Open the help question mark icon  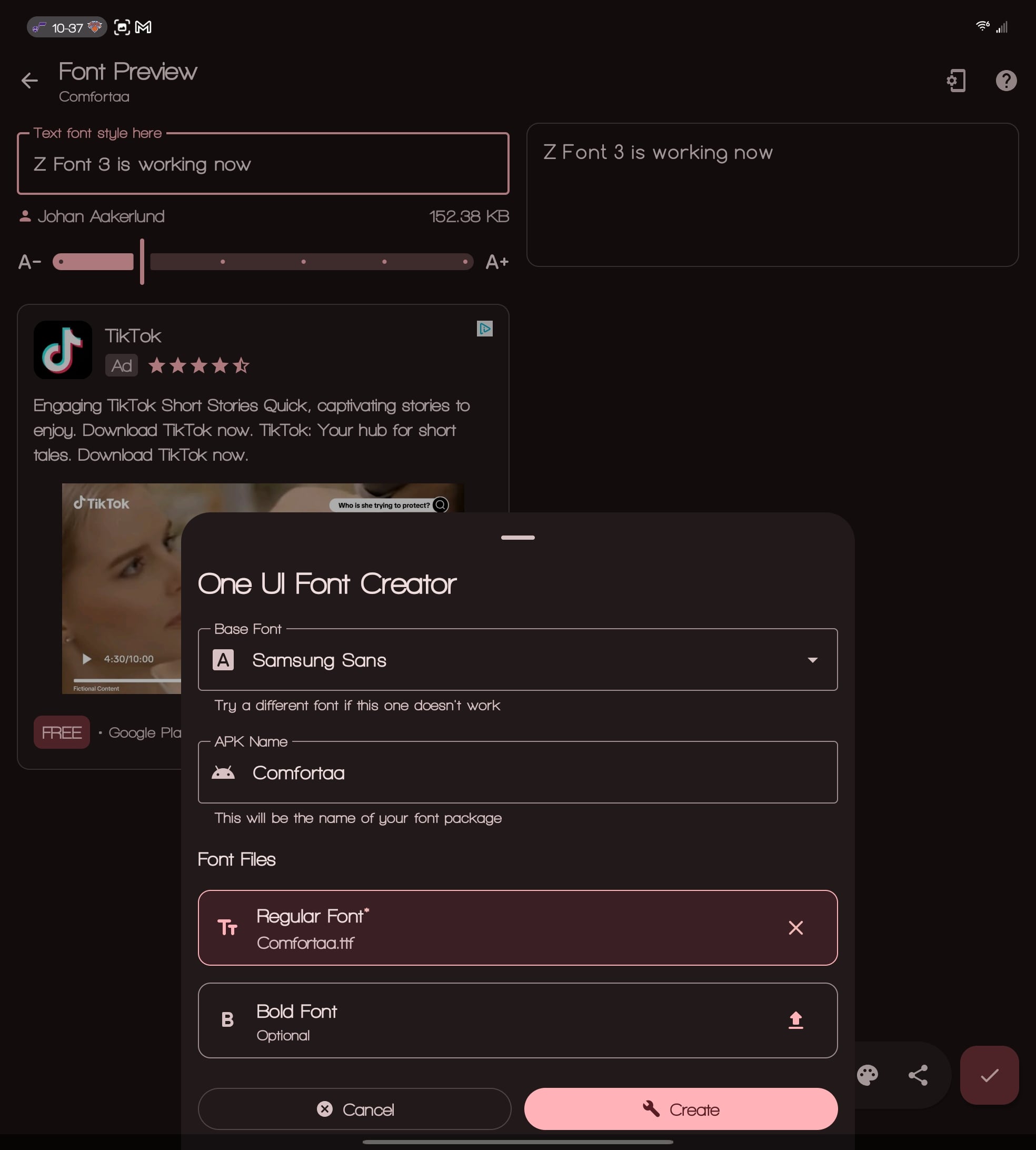pyautogui.click(x=1006, y=80)
